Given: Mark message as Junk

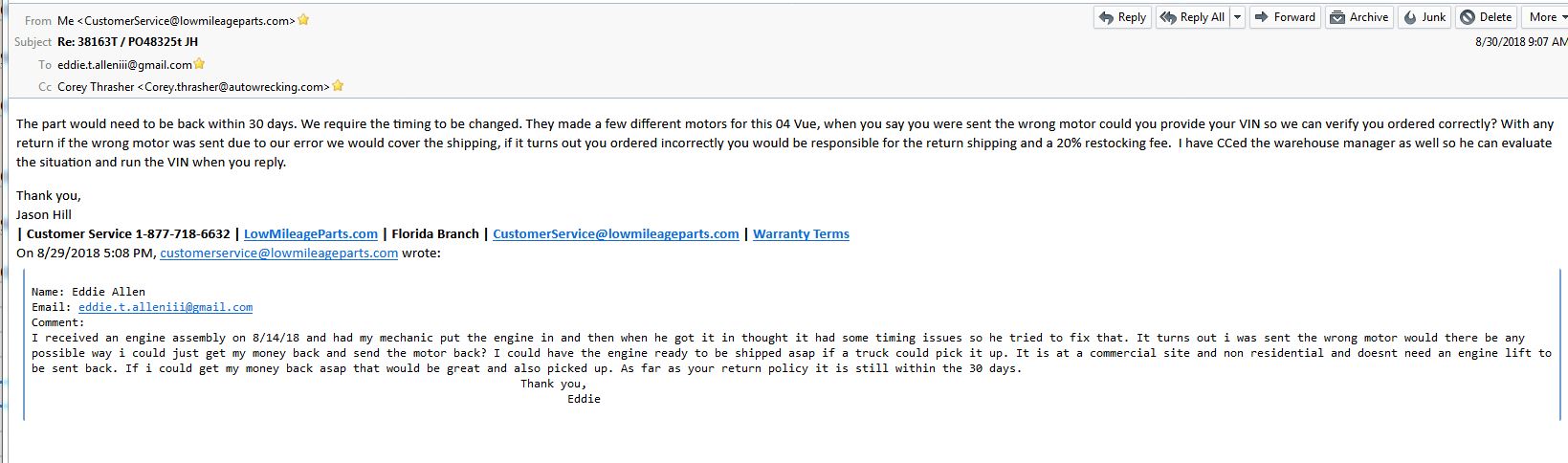Looking at the screenshot, I should point(1424,17).
